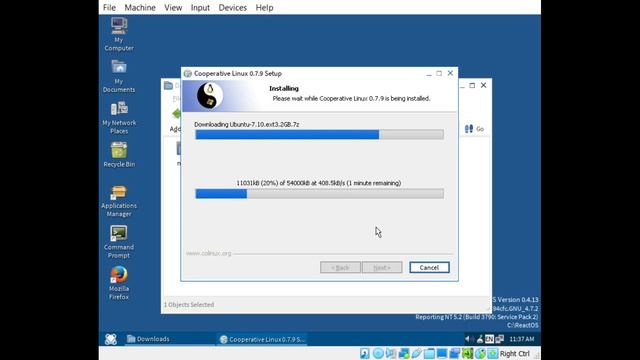Click the disabled Next button
Screen dimensions: 640x360
tap(382, 267)
